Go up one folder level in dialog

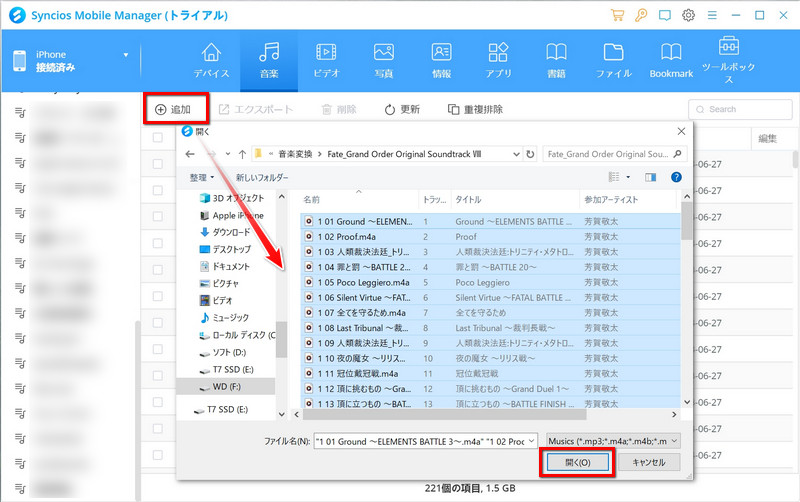[242, 154]
